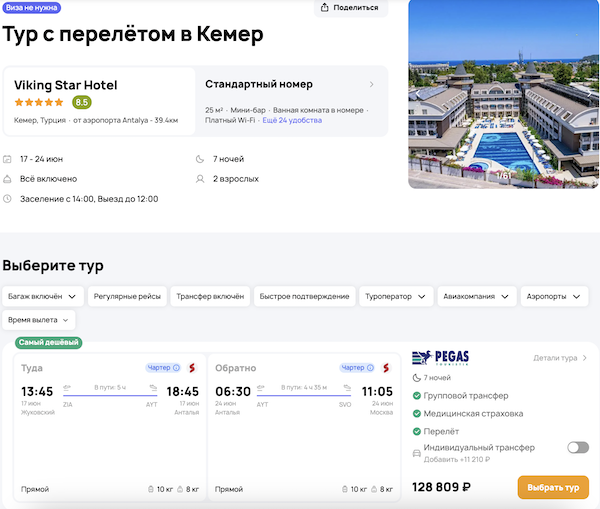Click the five-star hotel rating

tap(39, 102)
